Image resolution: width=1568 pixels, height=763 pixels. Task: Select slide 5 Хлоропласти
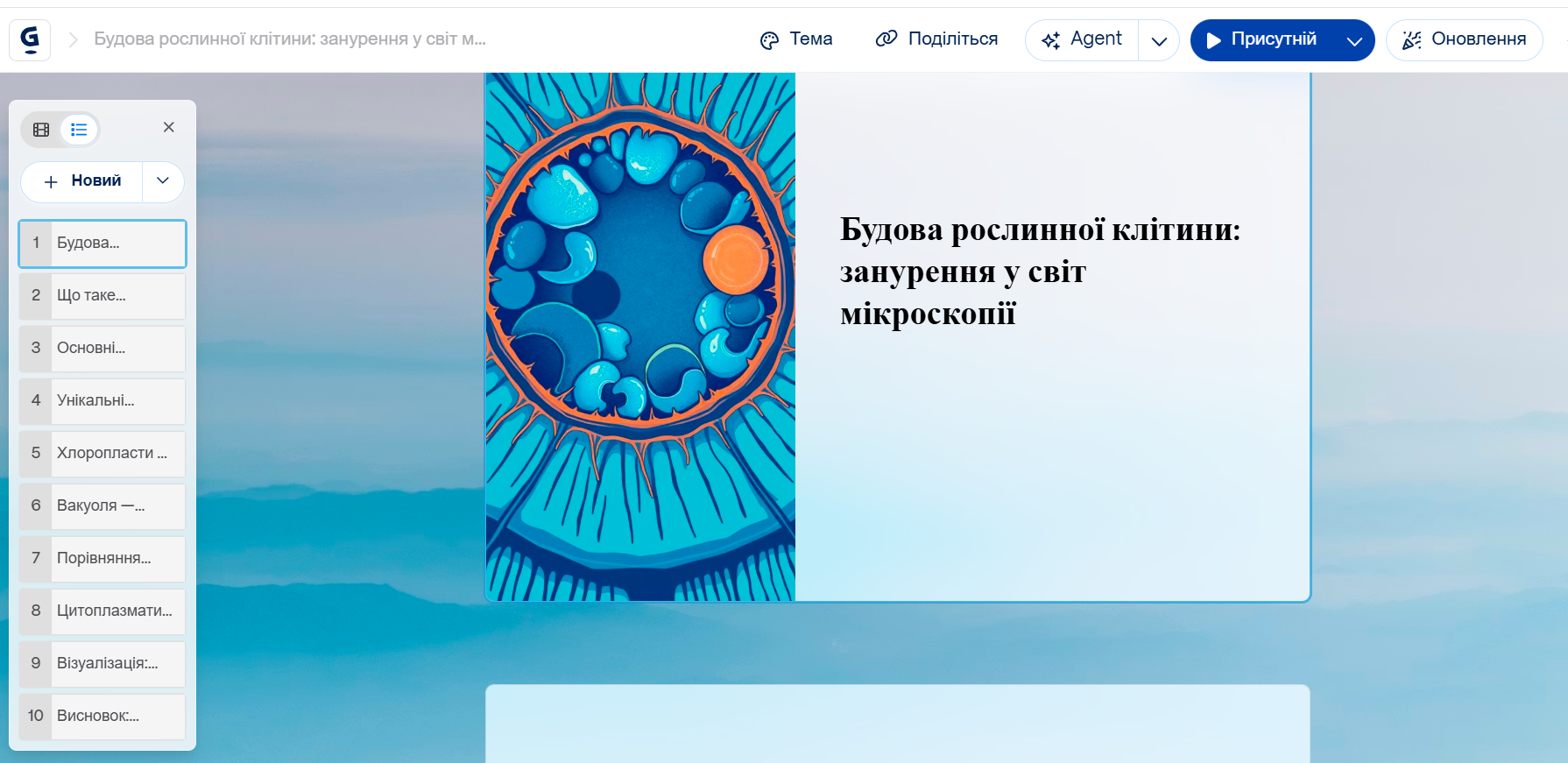click(102, 454)
